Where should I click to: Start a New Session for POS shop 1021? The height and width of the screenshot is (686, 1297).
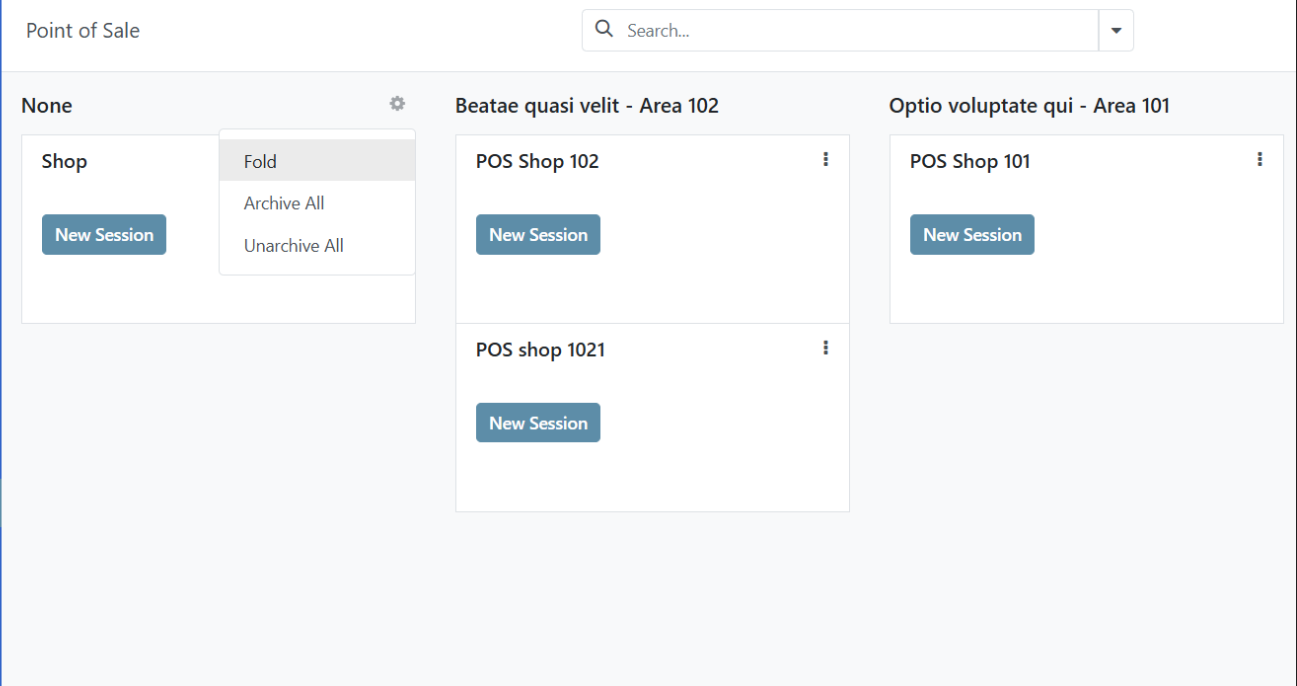[538, 422]
